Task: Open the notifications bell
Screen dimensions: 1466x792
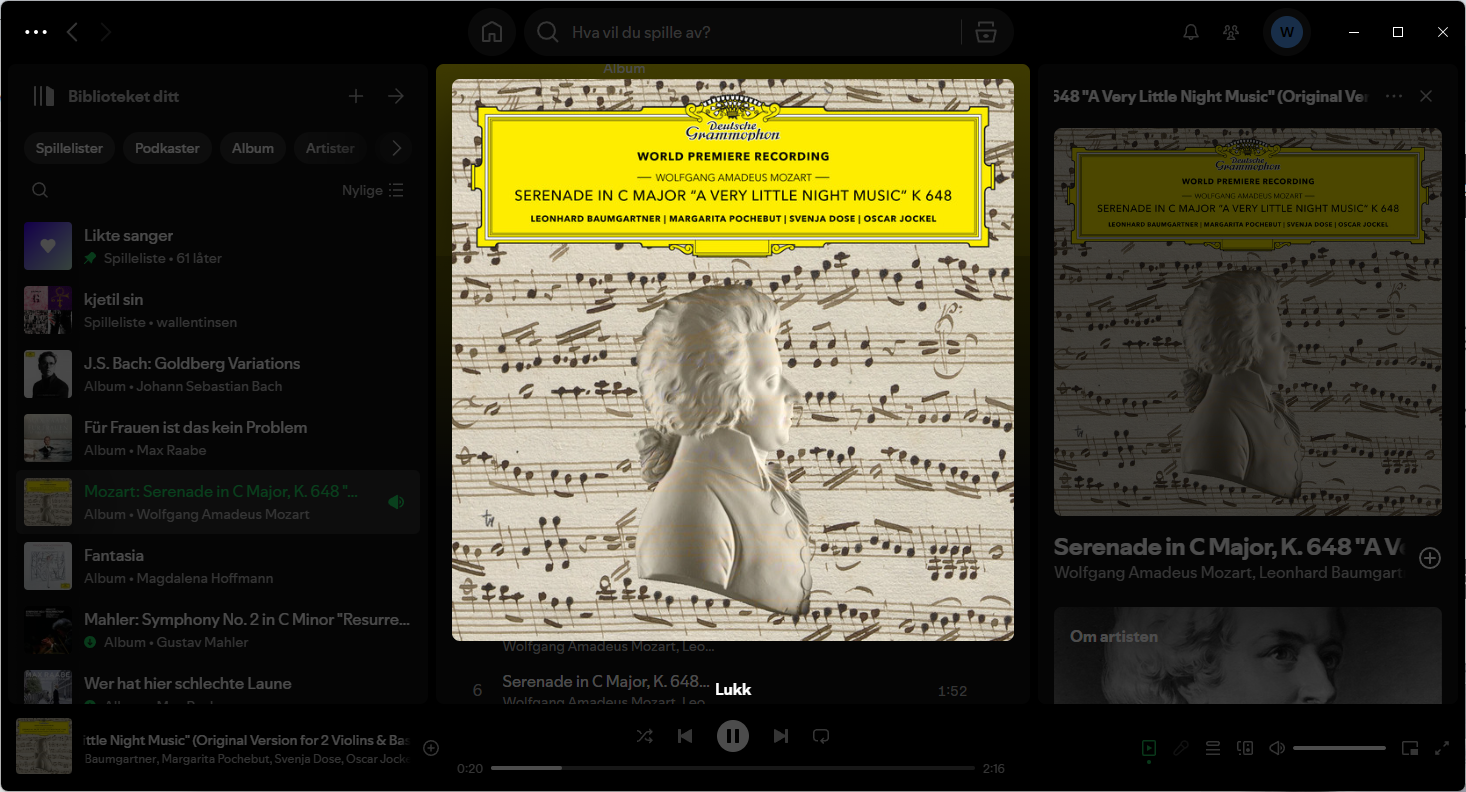Action: coord(1191,32)
